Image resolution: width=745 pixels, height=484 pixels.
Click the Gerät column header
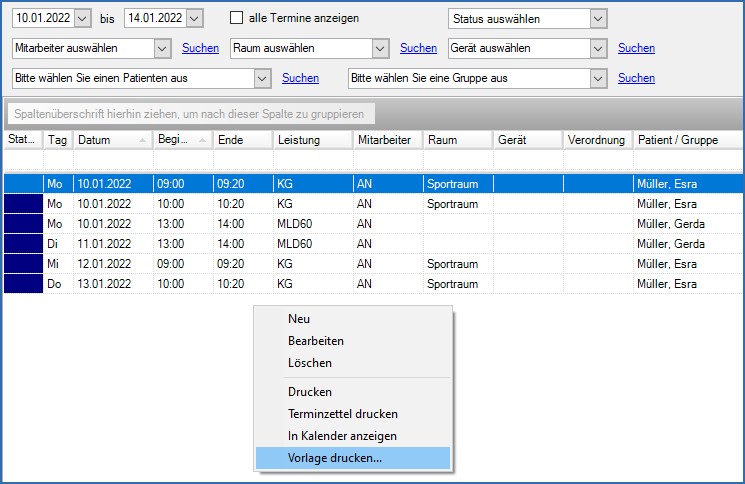[x=528, y=140]
